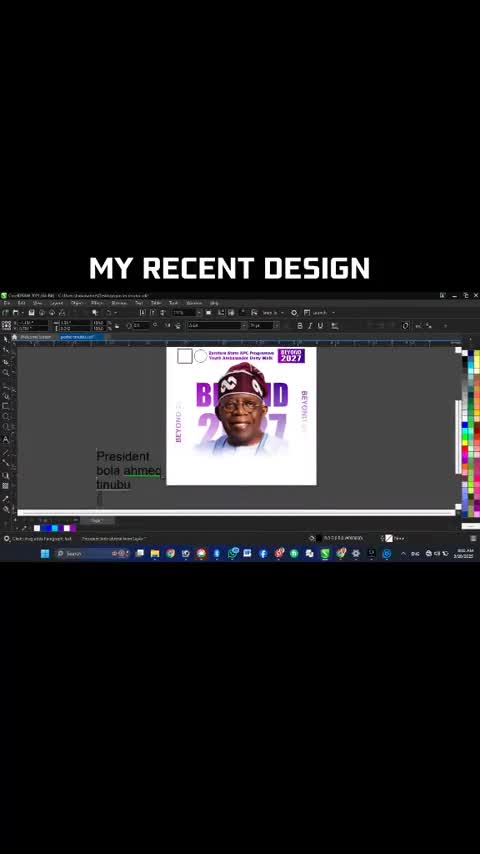The width and height of the screenshot is (480, 854).
Task: Select the Eyedropper tool in toolbox
Action: (6, 498)
